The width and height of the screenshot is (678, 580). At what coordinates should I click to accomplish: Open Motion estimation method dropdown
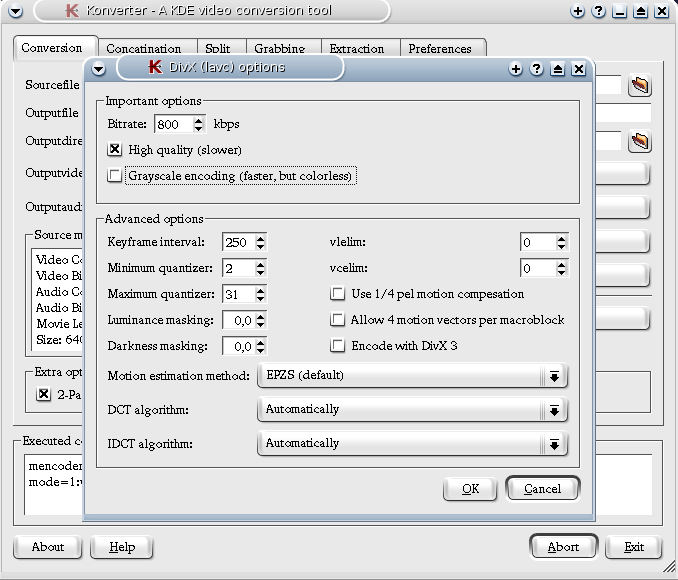click(412, 375)
